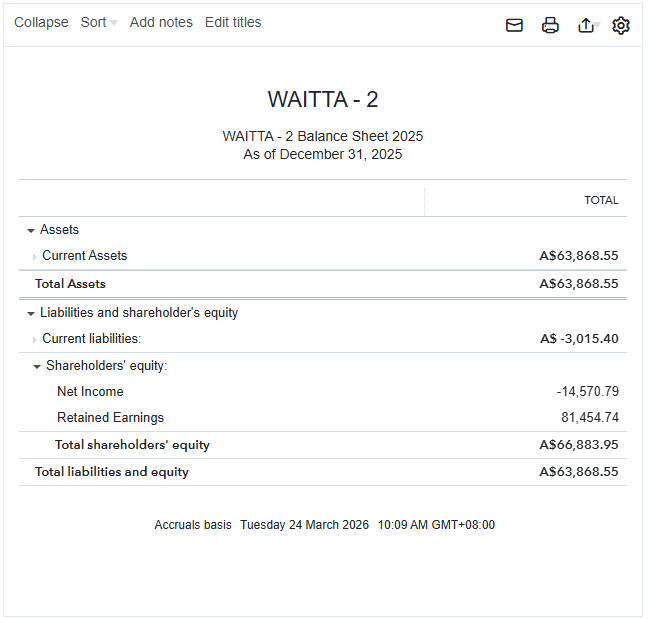Collapse the Assets section arrow

(x=31, y=230)
